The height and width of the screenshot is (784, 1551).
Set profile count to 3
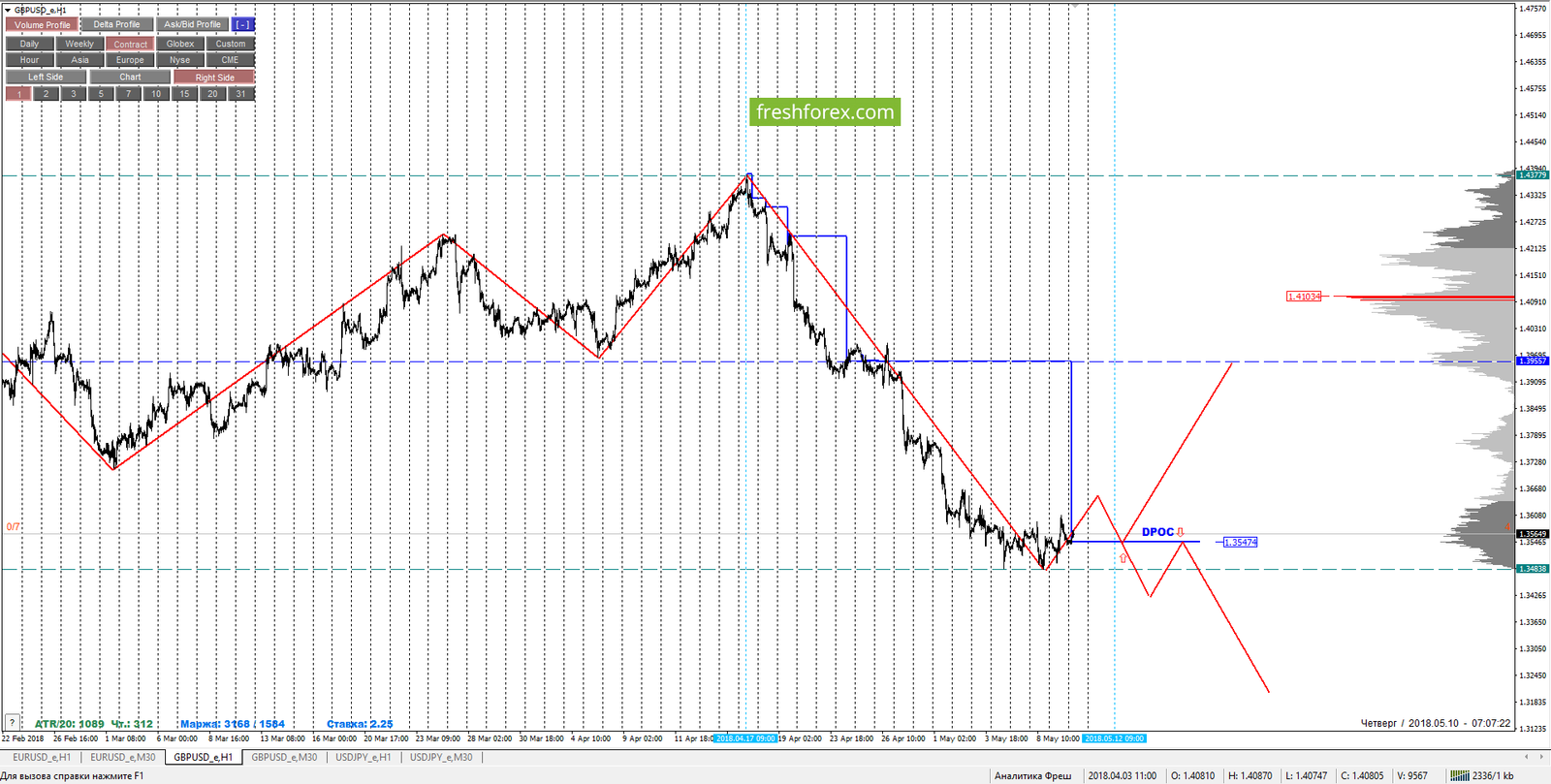click(x=74, y=94)
